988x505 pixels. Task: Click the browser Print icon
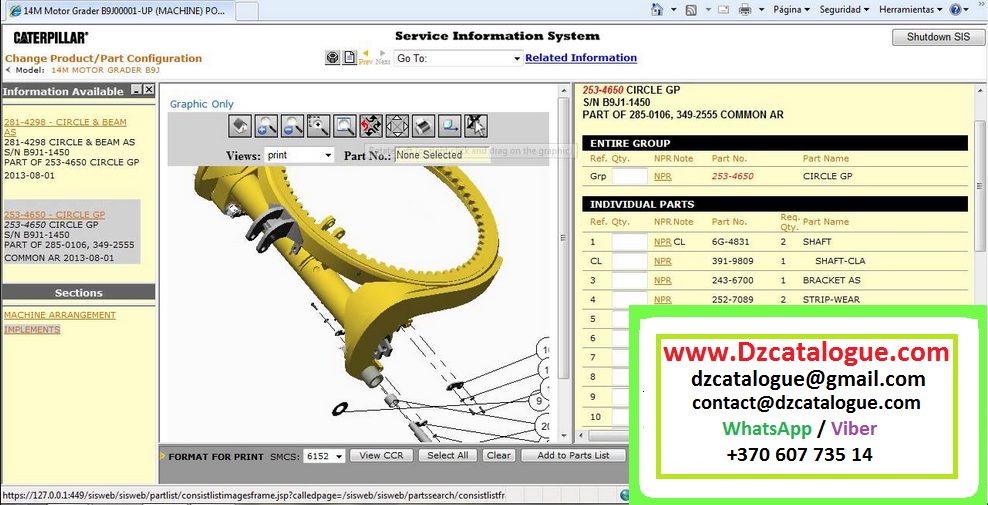[x=745, y=9]
